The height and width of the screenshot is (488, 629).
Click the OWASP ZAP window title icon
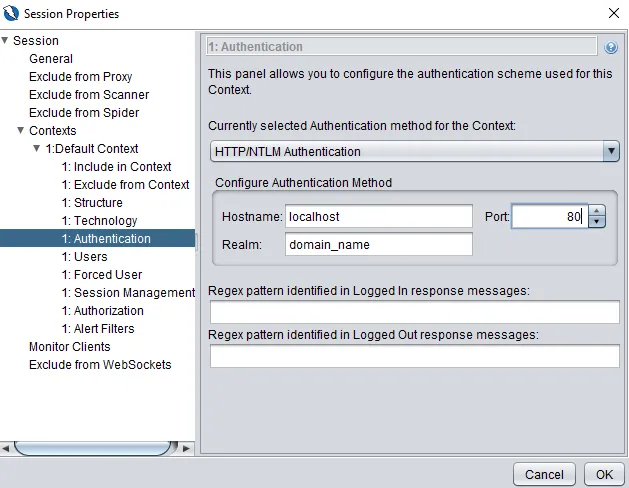point(12,14)
